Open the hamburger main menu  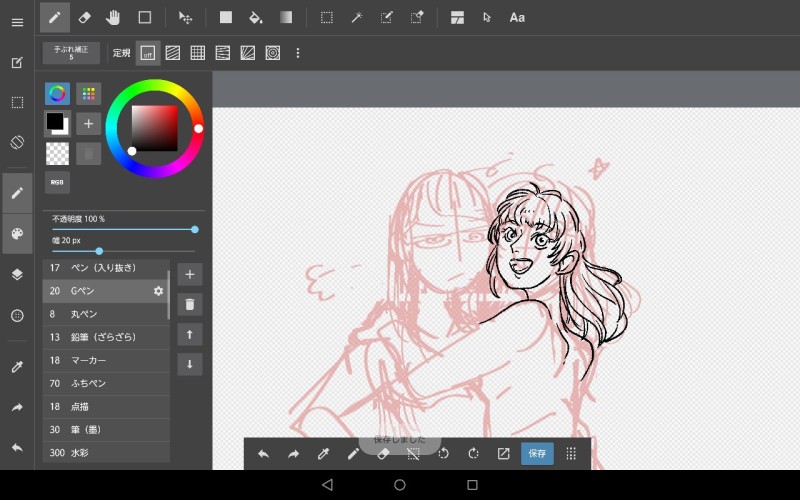click(17, 22)
